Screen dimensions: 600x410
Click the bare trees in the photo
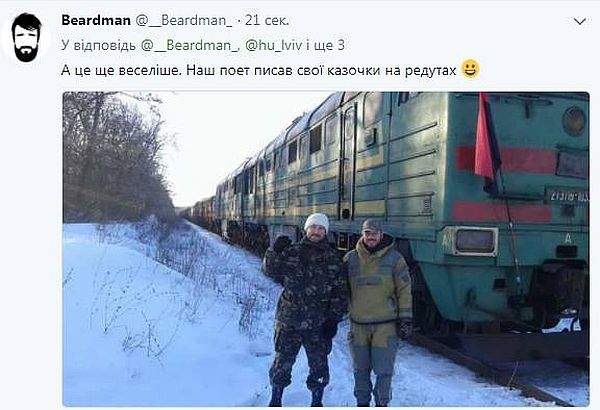[115, 159]
